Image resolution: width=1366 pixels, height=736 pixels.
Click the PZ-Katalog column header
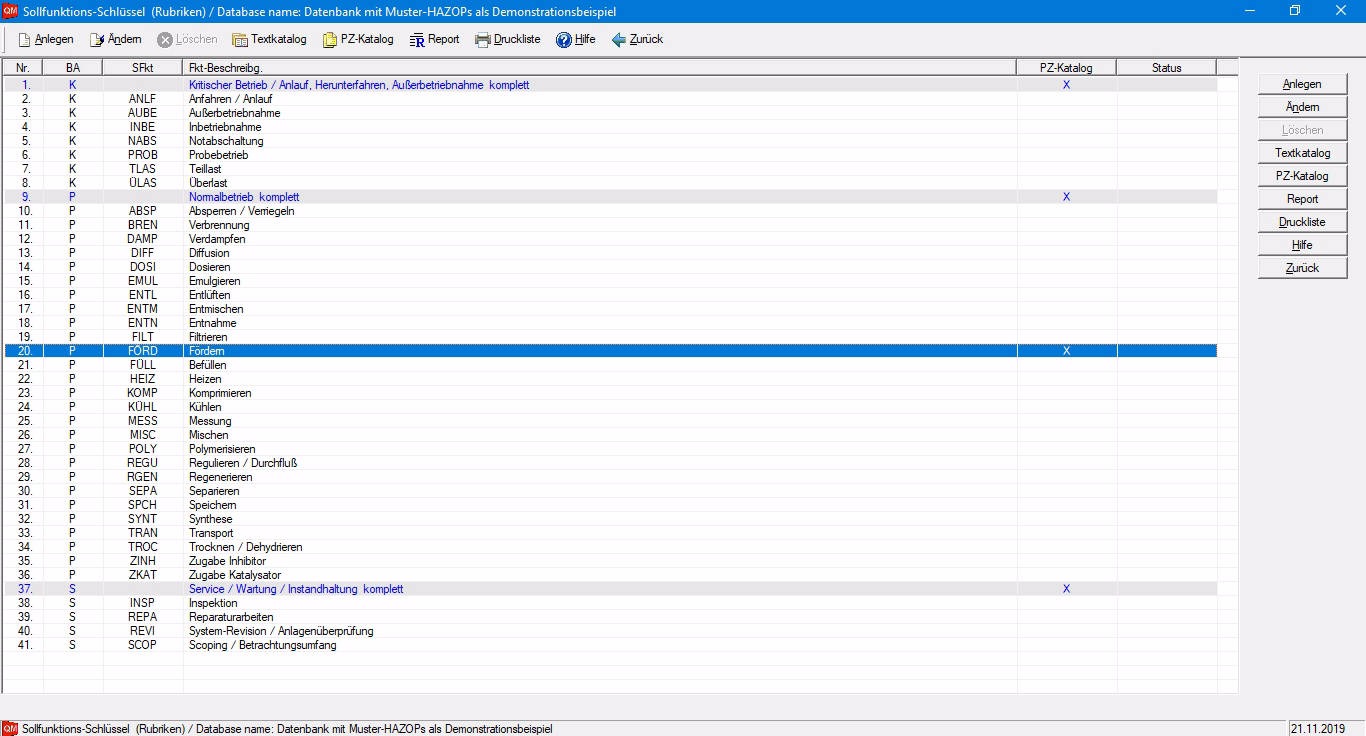click(x=1066, y=68)
